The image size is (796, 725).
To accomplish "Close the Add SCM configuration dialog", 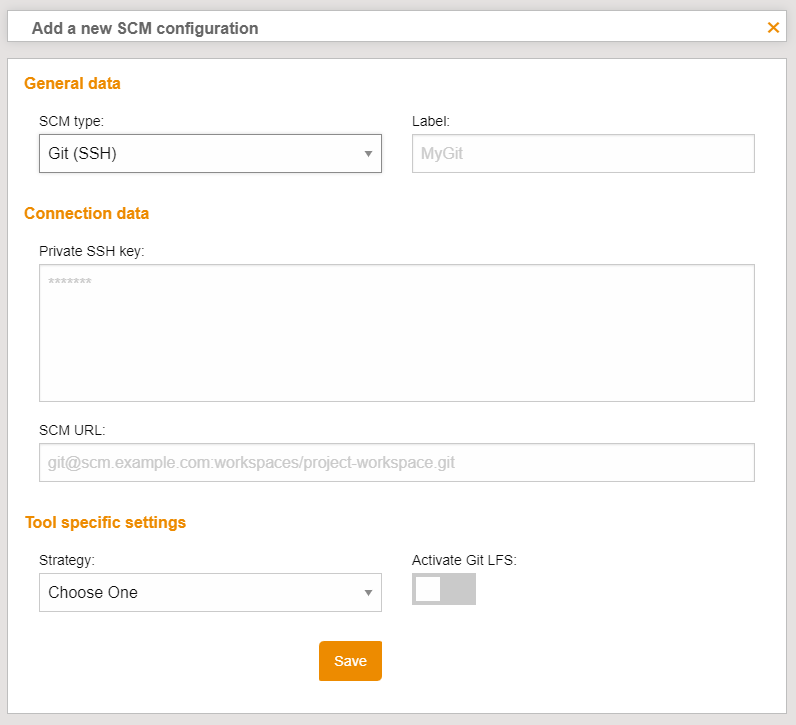I will click(773, 28).
